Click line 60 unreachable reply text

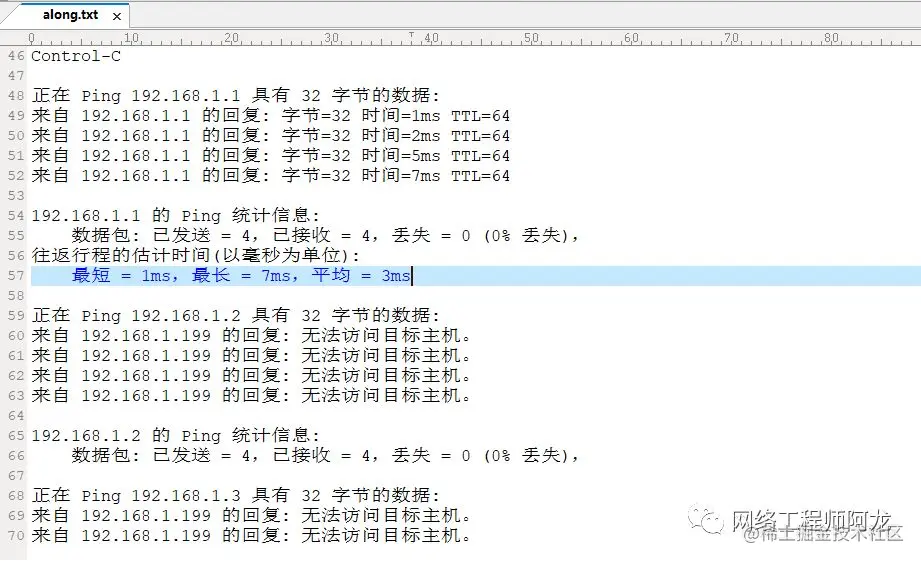251,335
